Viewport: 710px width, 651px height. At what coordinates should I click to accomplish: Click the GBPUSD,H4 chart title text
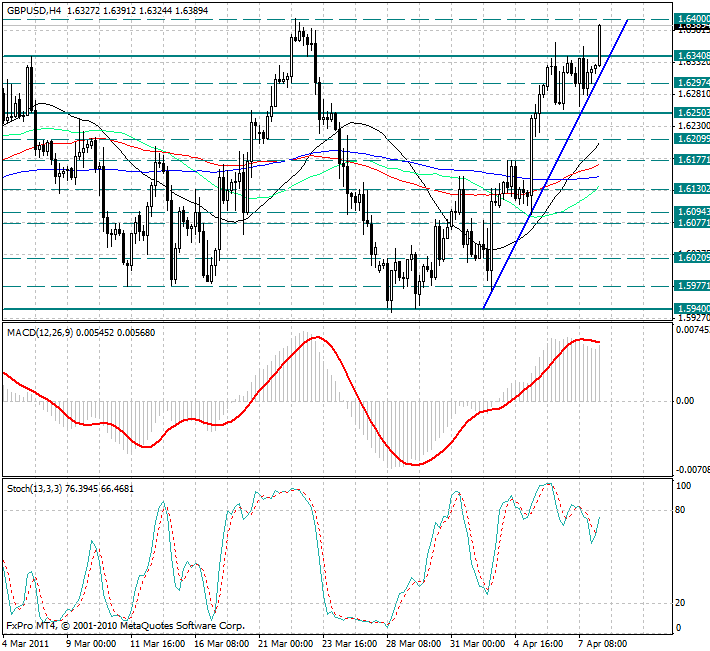(x=34, y=10)
